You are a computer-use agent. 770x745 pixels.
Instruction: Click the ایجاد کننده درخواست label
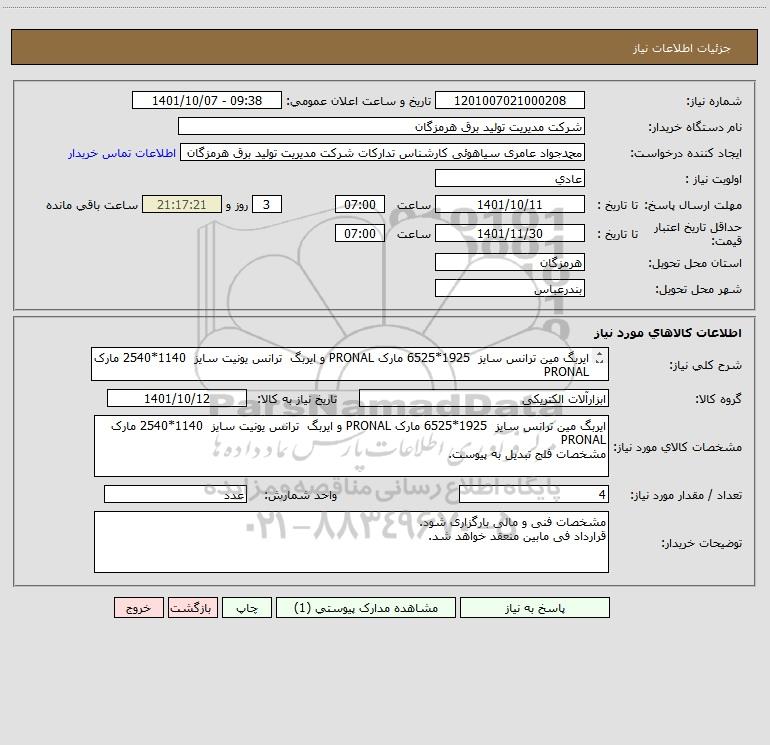point(686,153)
